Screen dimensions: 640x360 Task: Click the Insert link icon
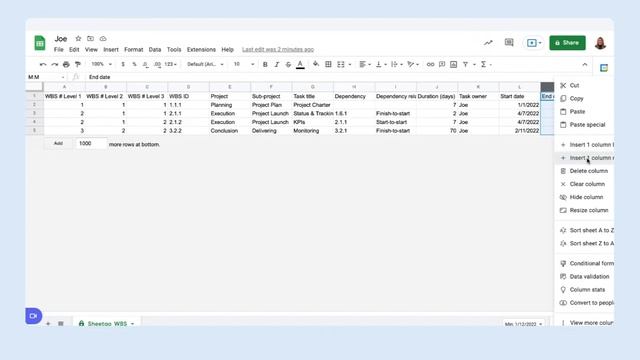tap(430, 64)
